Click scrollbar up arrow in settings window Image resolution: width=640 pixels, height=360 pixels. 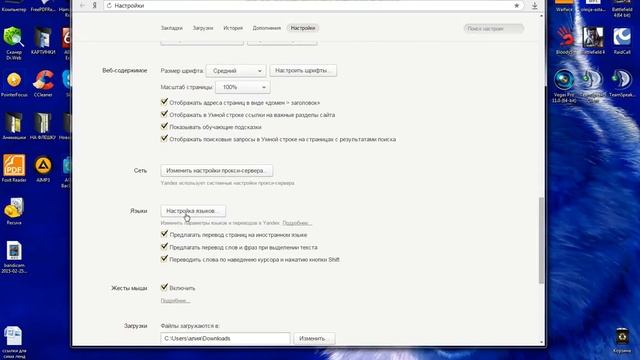pyautogui.click(x=542, y=16)
